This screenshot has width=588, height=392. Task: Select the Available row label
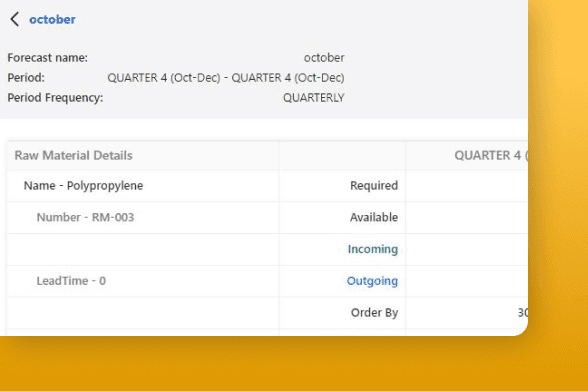coord(374,217)
